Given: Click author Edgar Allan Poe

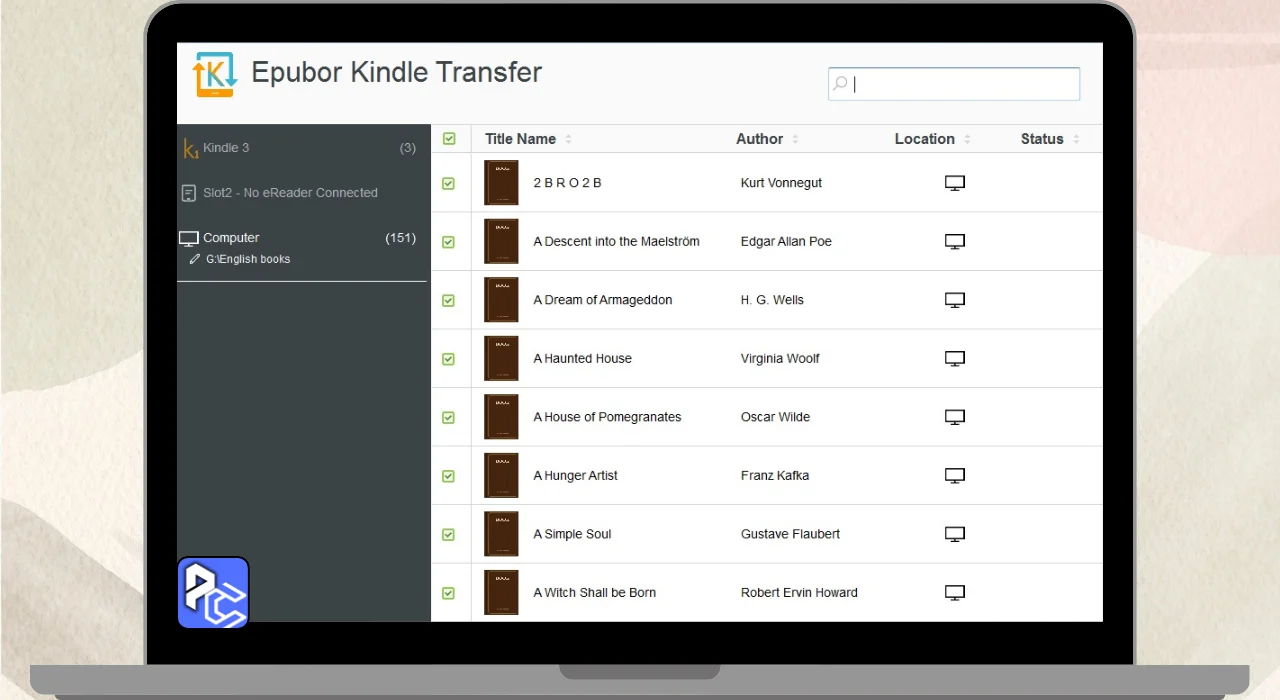Looking at the screenshot, I should [786, 242].
